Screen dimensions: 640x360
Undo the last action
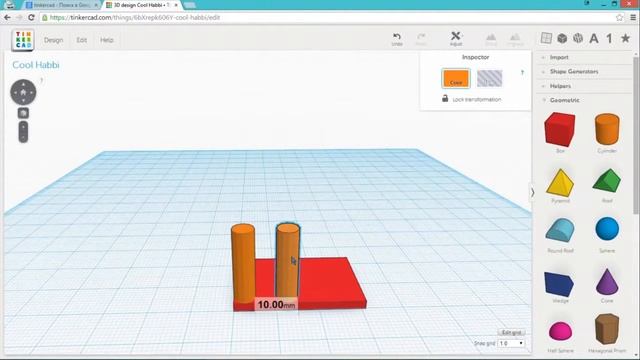pyautogui.click(x=397, y=39)
